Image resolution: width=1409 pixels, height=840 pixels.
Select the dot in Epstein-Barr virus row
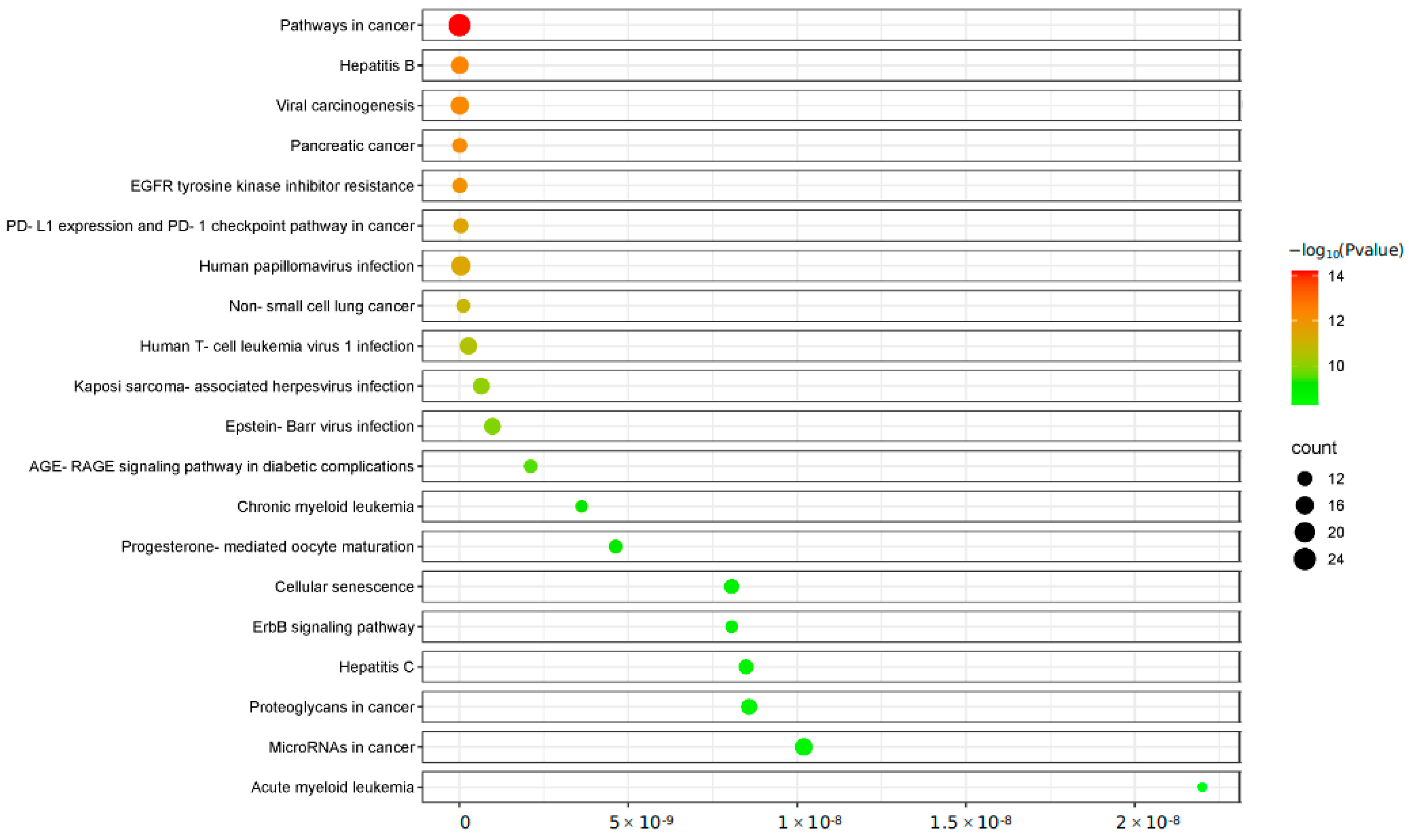pyautogui.click(x=493, y=426)
